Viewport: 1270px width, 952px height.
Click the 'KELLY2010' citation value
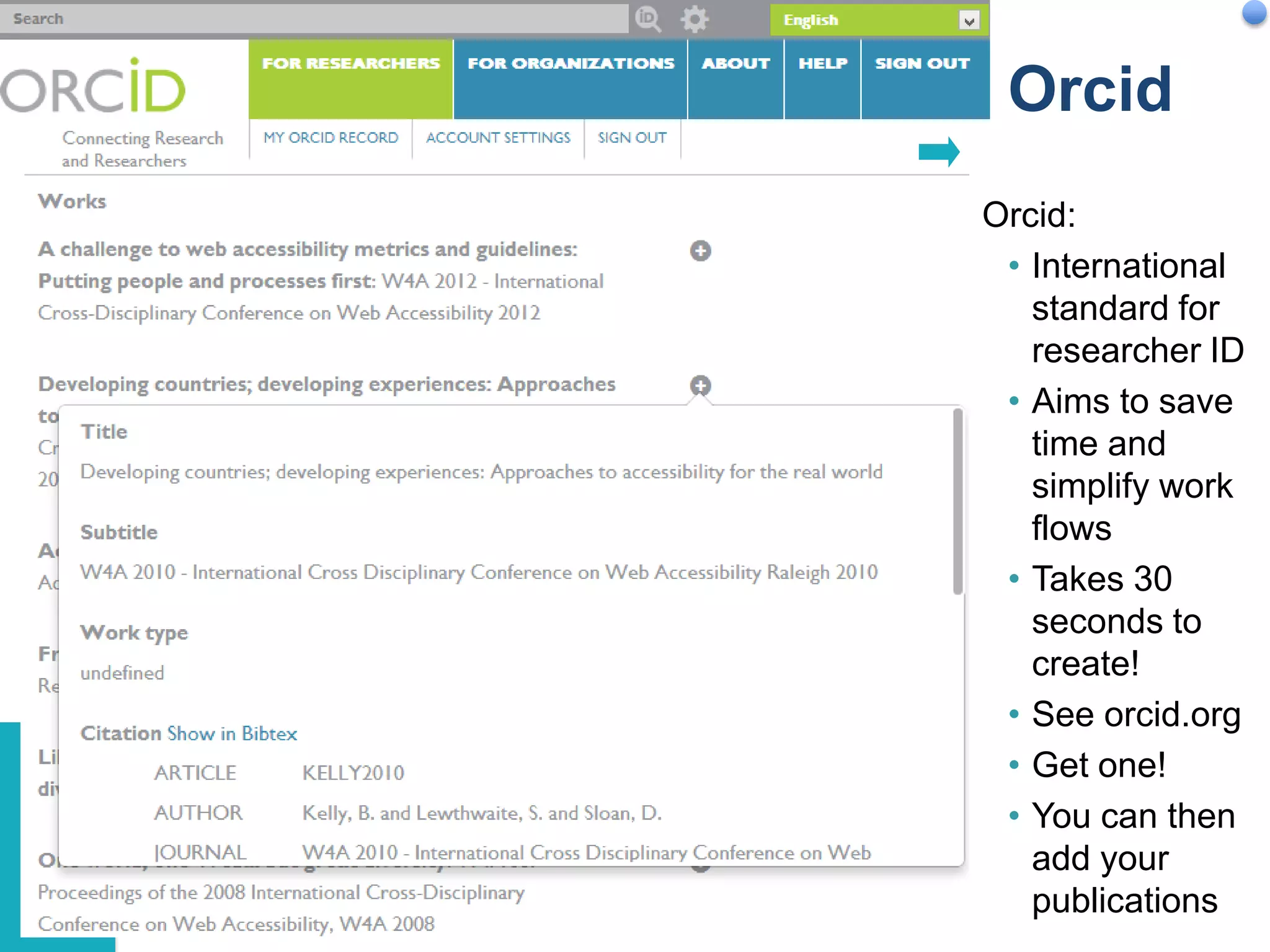click(x=353, y=773)
